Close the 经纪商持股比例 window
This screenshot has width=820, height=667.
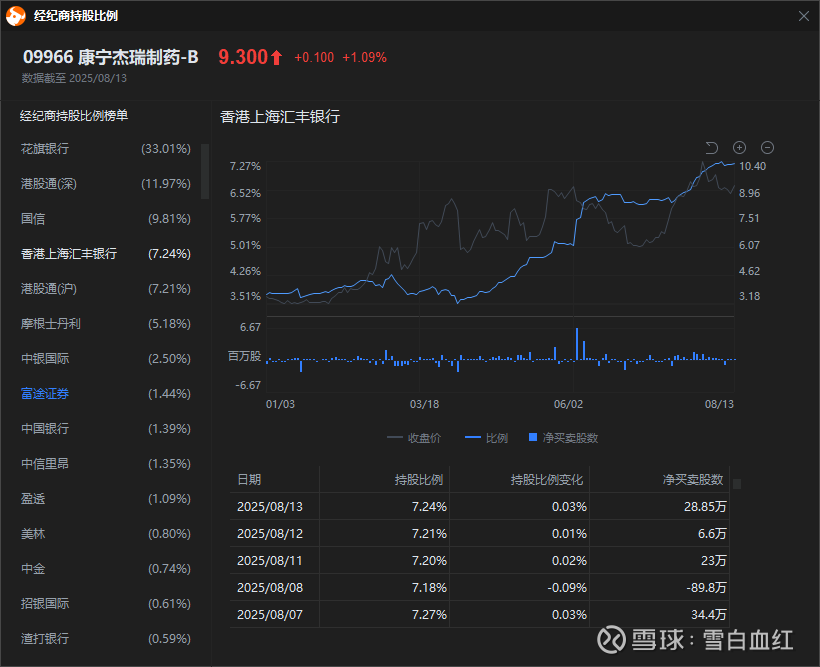pyautogui.click(x=804, y=16)
